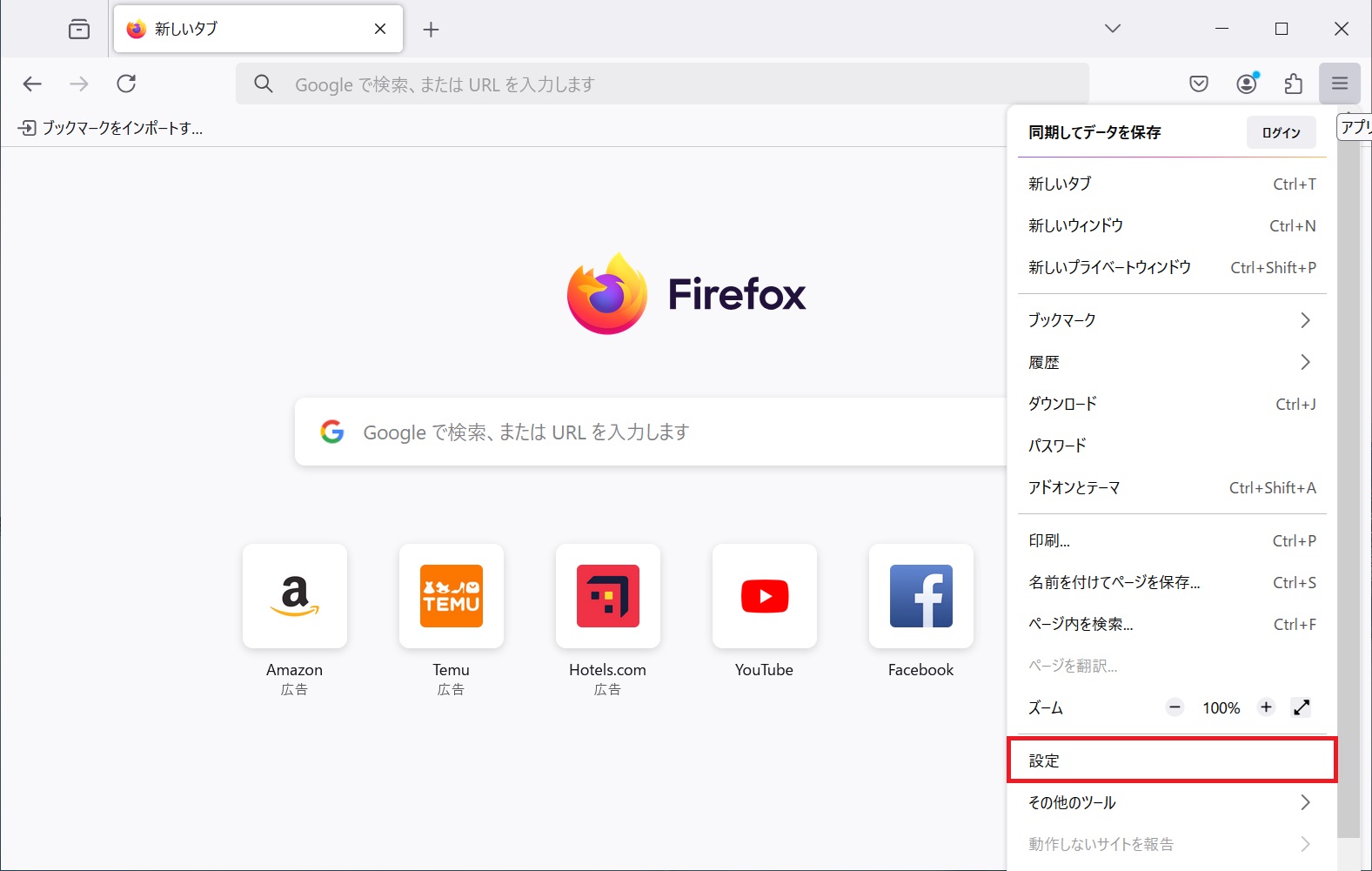
Task: Increase zoom with the plus button
Action: (x=1267, y=707)
